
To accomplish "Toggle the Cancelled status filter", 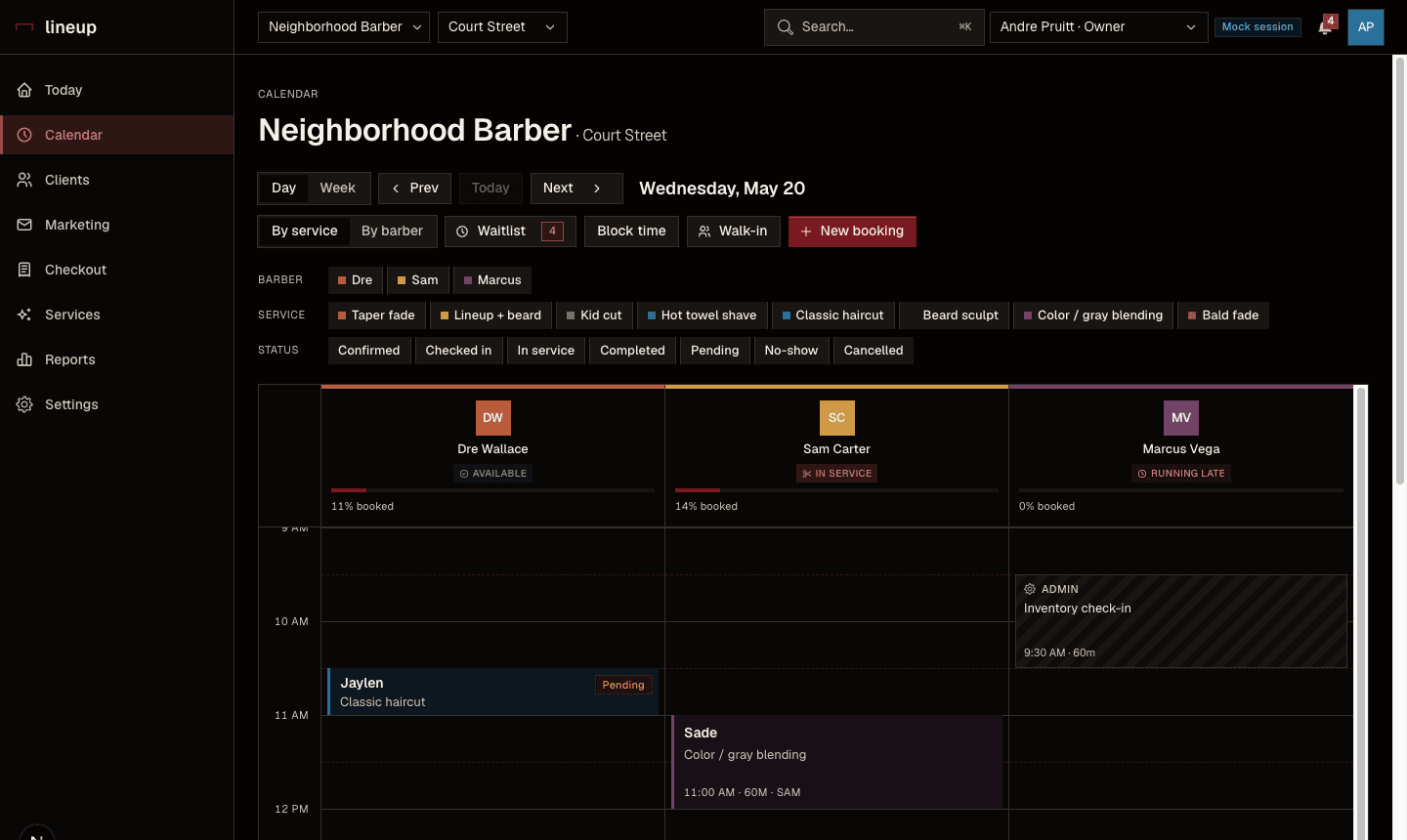I will pos(874,351).
